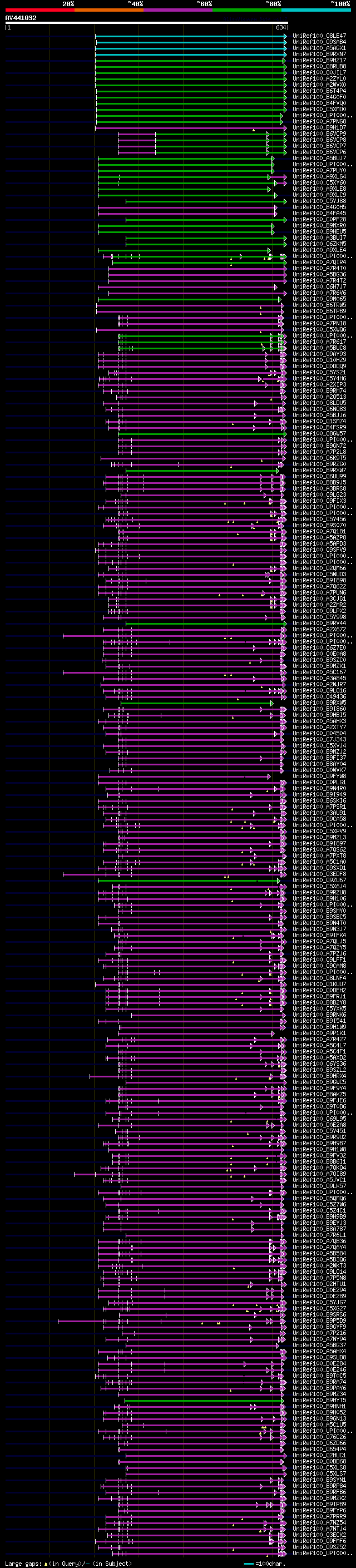Select the UniRef100_A5BUJ7 entry
This screenshot has height=1568, width=356.
tap(319, 159)
